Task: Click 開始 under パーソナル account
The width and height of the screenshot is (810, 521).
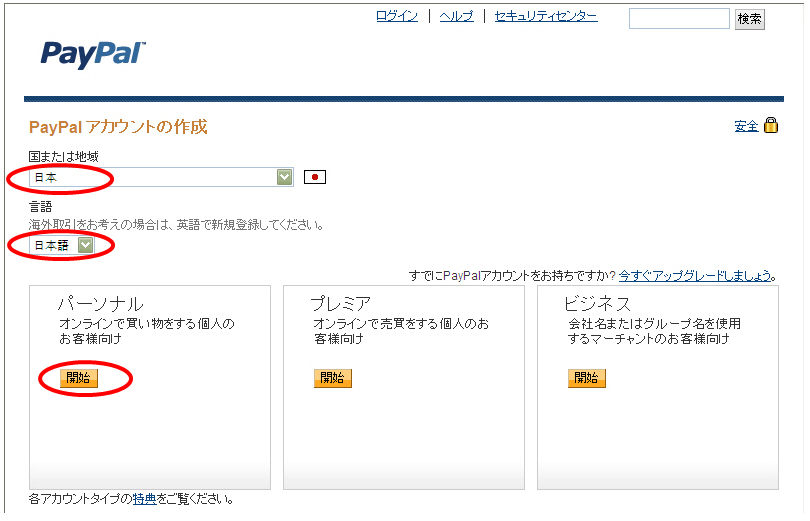Action: pyautogui.click(x=79, y=378)
